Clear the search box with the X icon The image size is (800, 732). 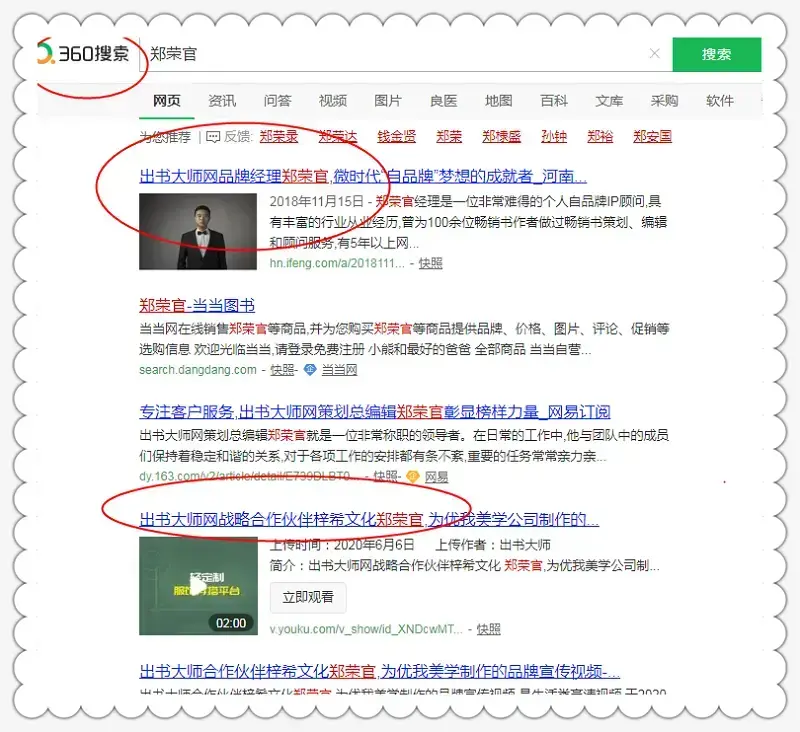(655, 54)
